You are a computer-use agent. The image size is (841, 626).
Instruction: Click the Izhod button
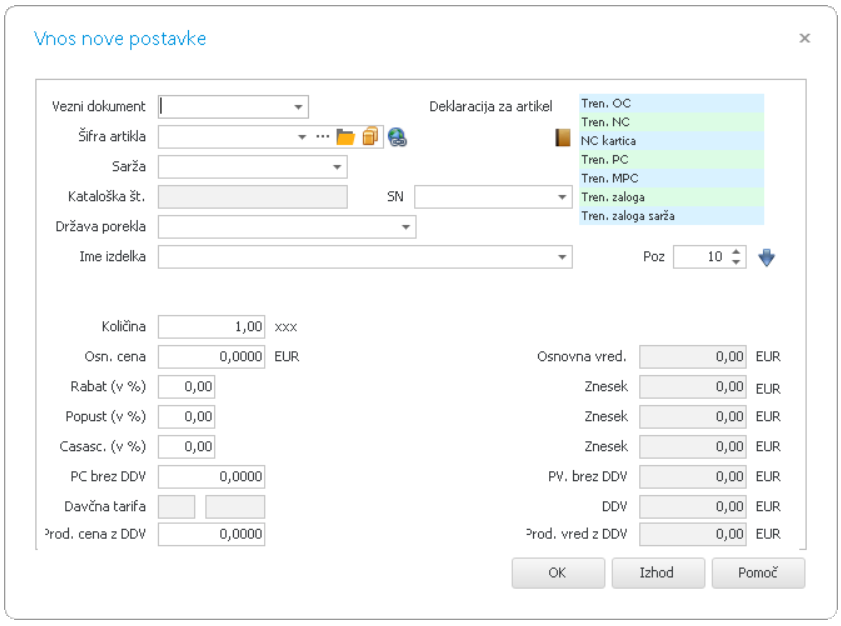pos(658,573)
